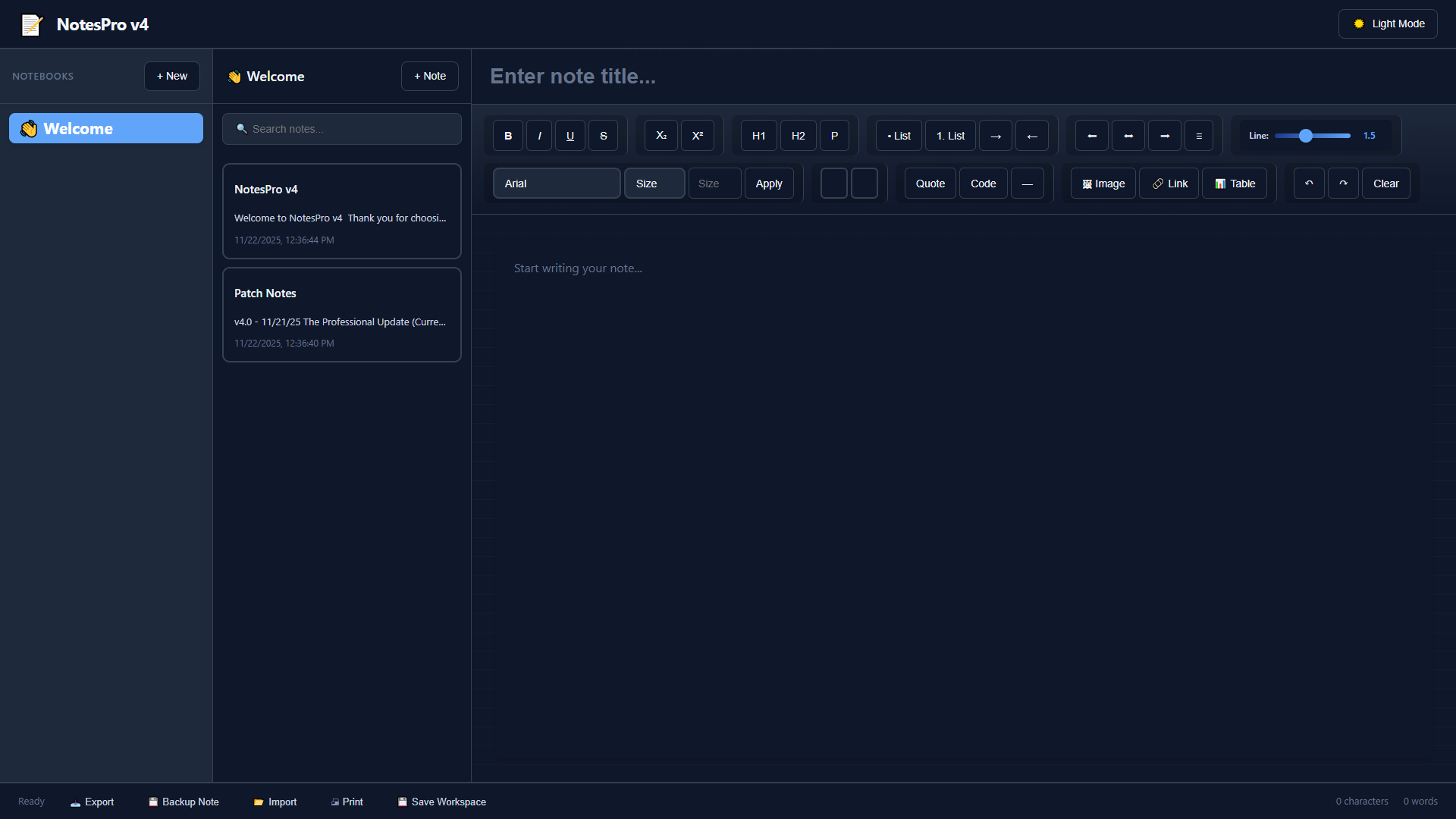Switch to Light Mode
The height and width of the screenshot is (819, 1456).
tap(1388, 24)
